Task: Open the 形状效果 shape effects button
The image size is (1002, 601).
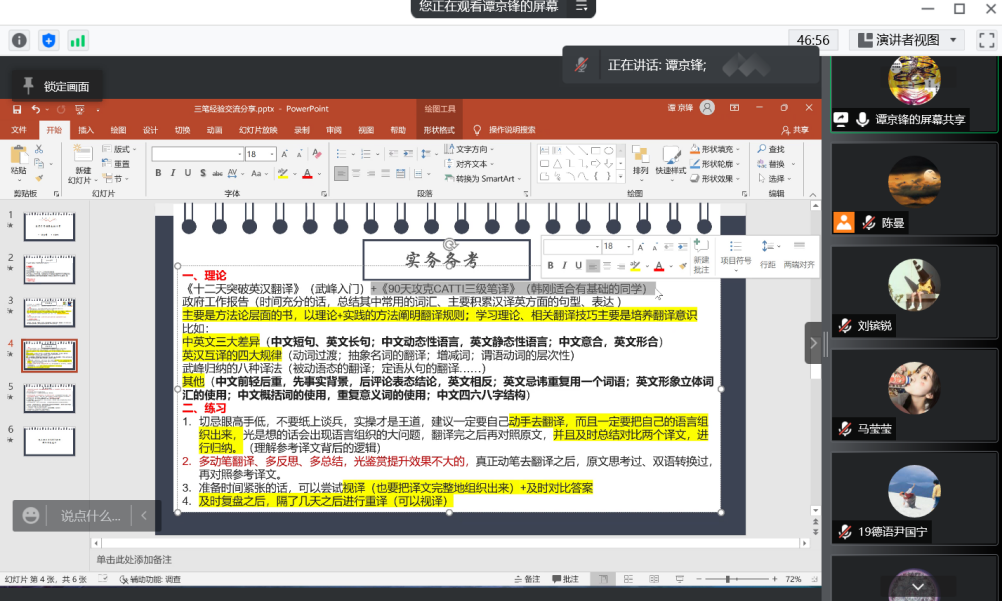Action: point(715,178)
